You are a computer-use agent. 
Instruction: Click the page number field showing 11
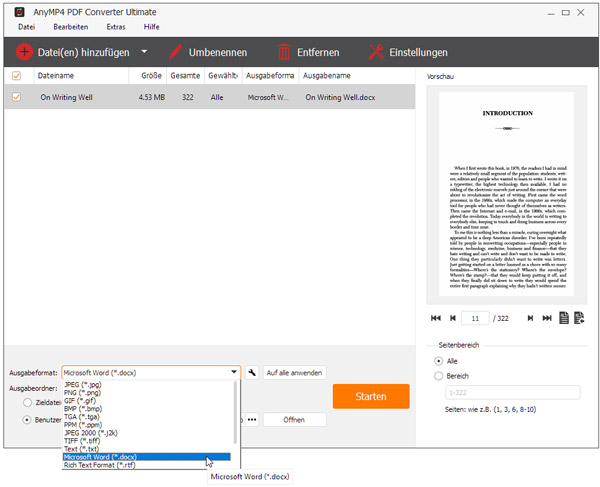(475, 318)
